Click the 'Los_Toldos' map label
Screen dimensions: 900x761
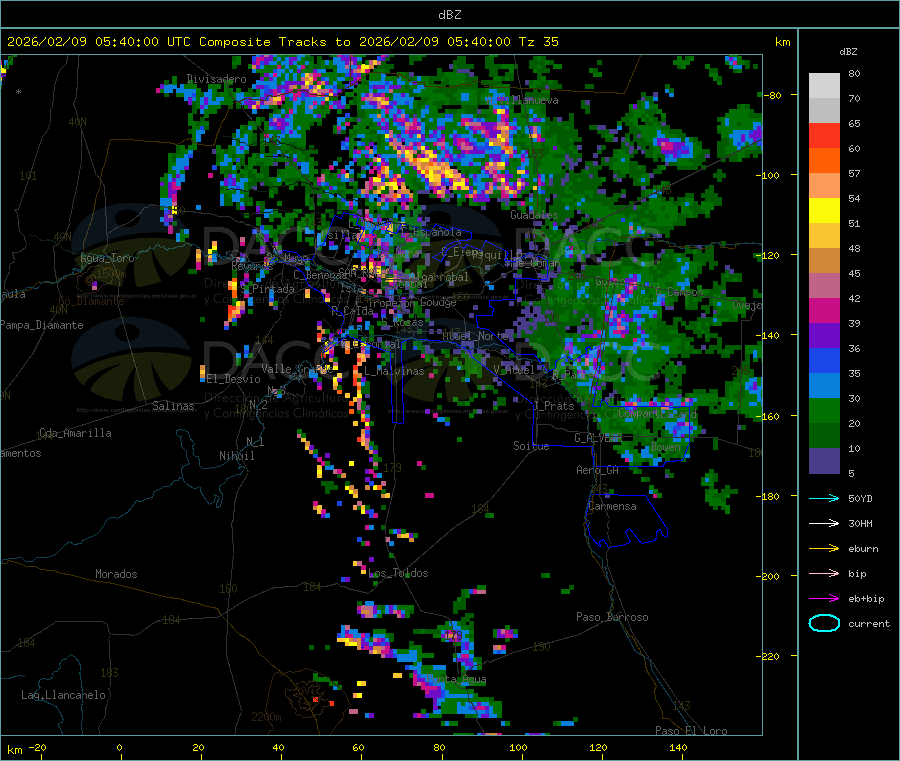tap(398, 573)
